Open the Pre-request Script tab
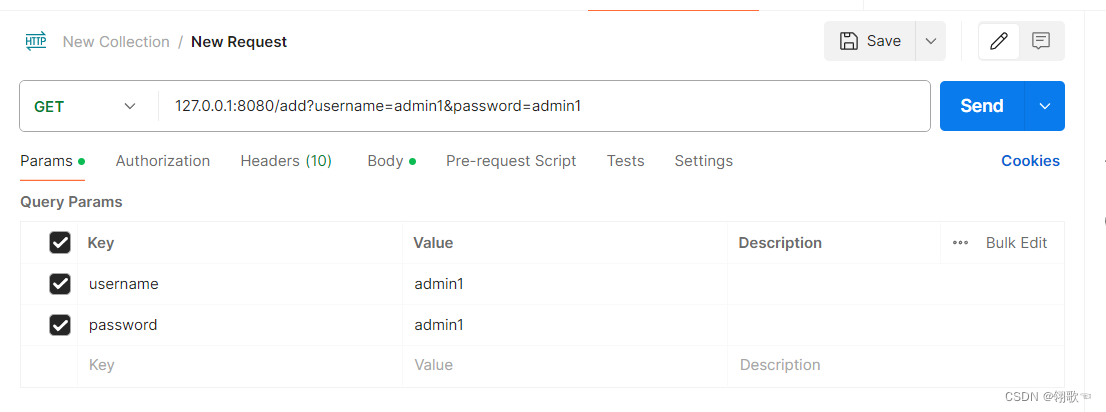 point(511,161)
